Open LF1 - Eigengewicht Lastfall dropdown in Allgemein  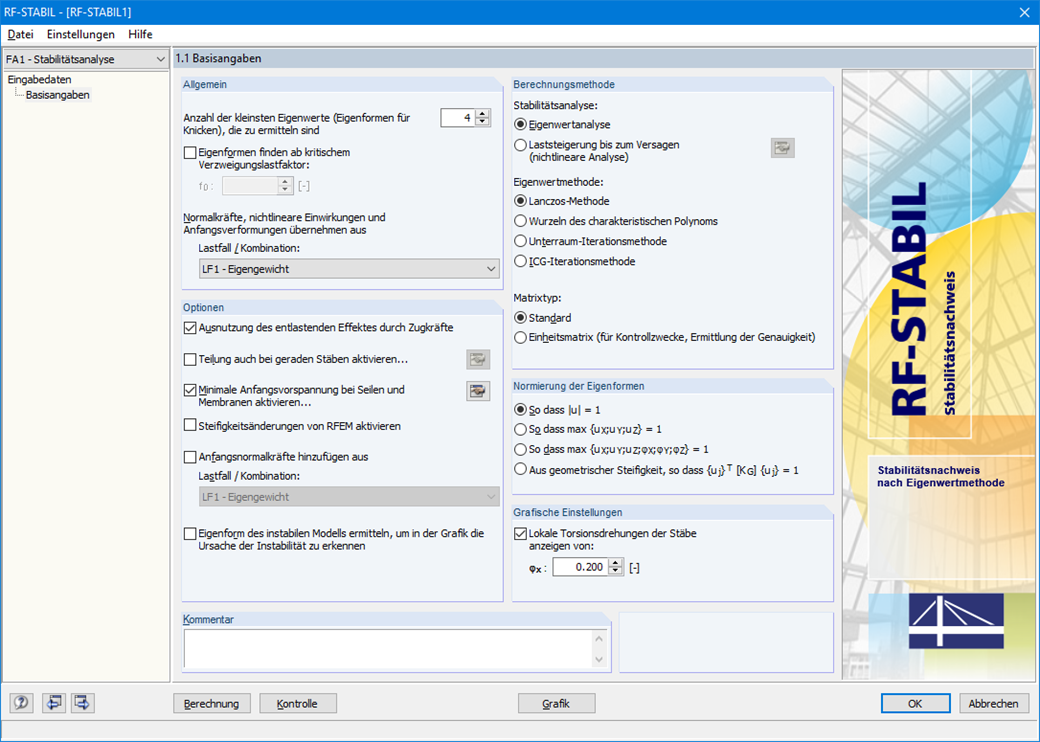click(x=349, y=269)
